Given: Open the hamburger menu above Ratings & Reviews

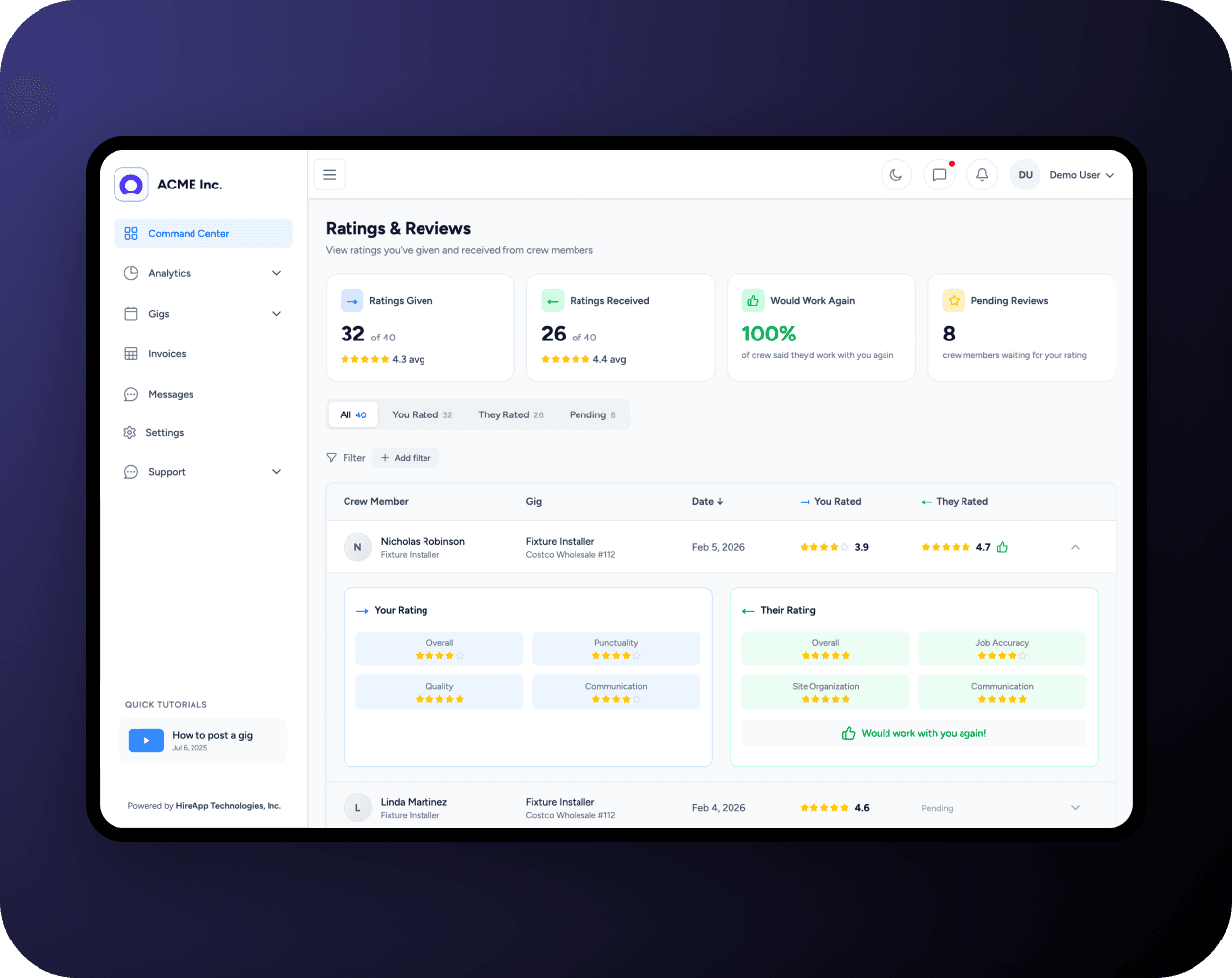Looking at the screenshot, I should click(329, 174).
